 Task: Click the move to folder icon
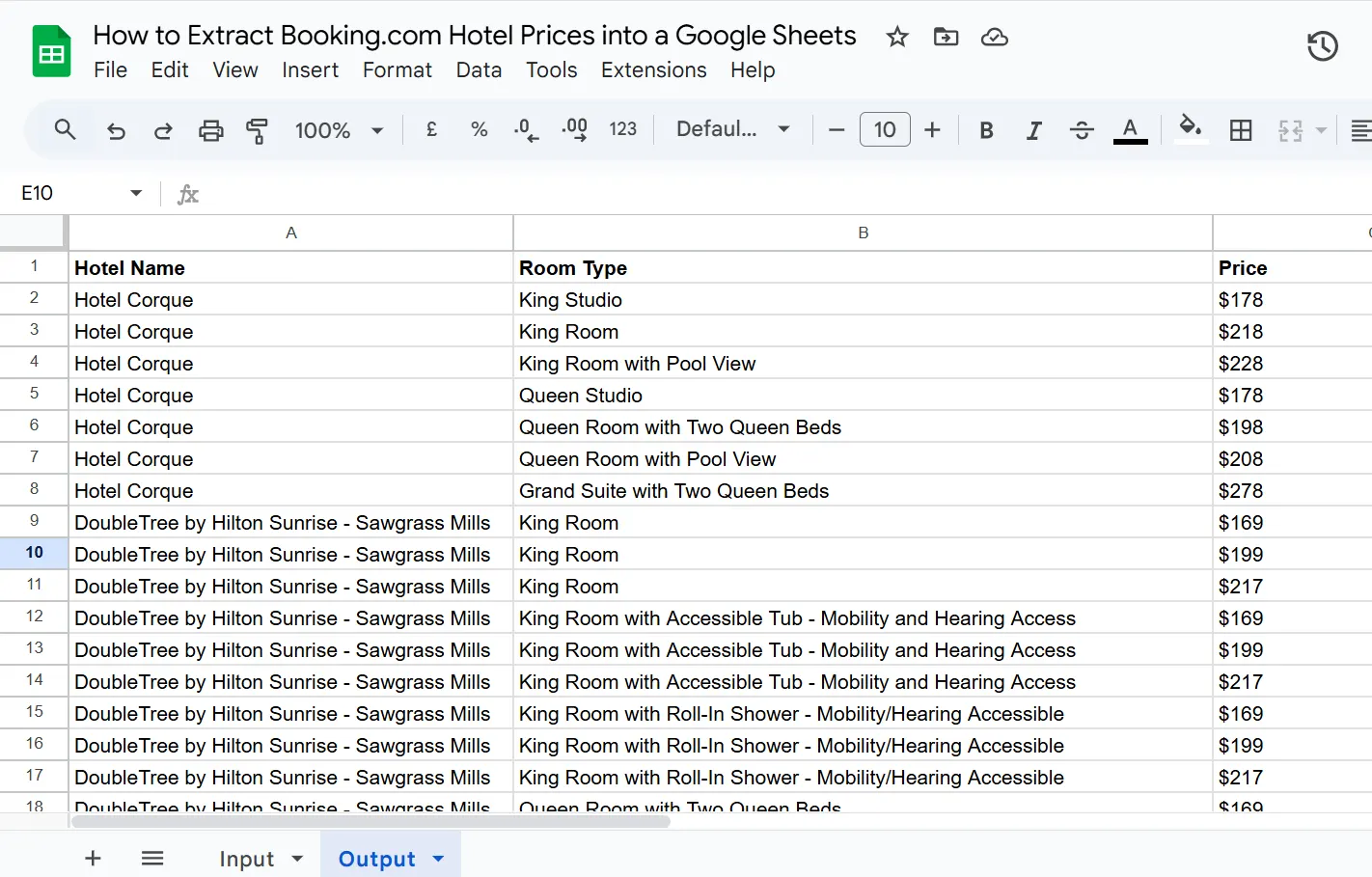(x=946, y=37)
